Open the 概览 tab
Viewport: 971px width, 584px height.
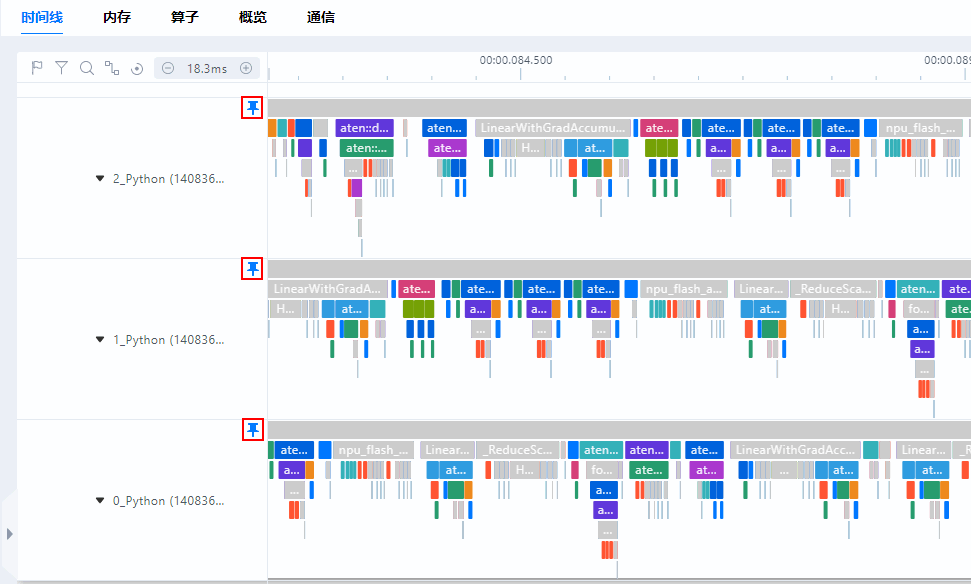(x=253, y=17)
